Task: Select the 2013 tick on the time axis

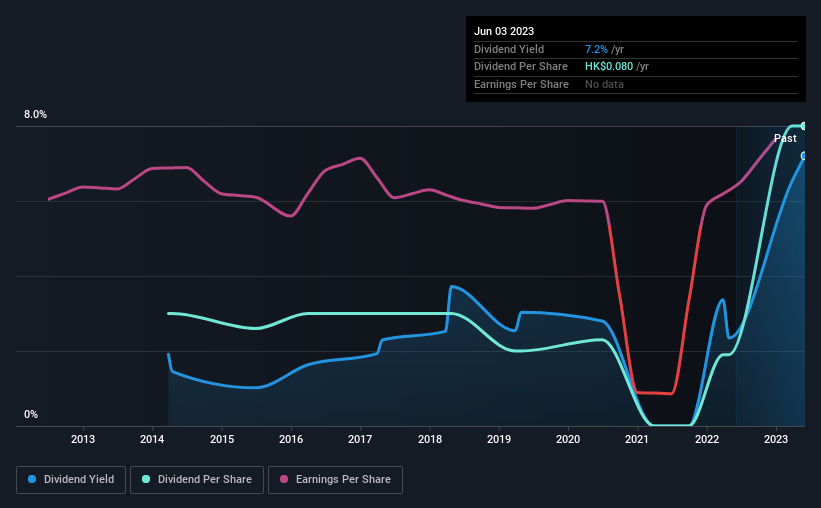Action: coord(83,439)
